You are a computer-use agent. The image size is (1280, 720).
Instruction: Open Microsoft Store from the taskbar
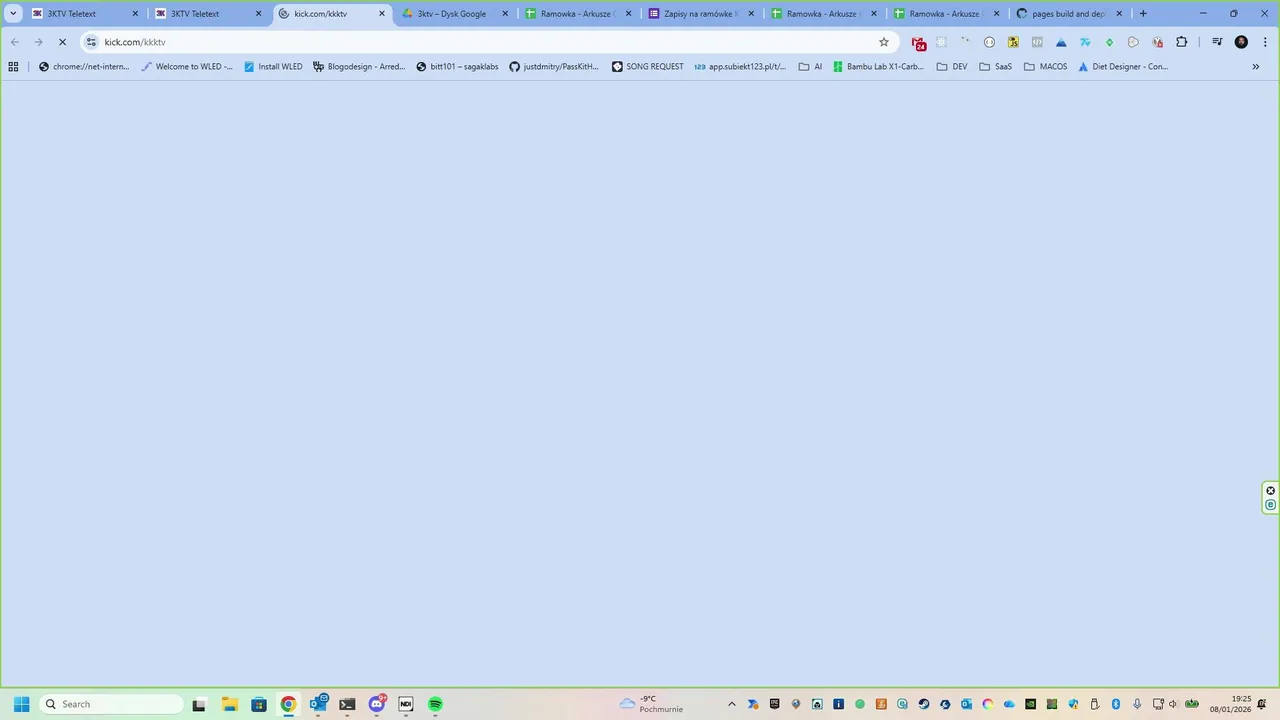click(x=259, y=704)
